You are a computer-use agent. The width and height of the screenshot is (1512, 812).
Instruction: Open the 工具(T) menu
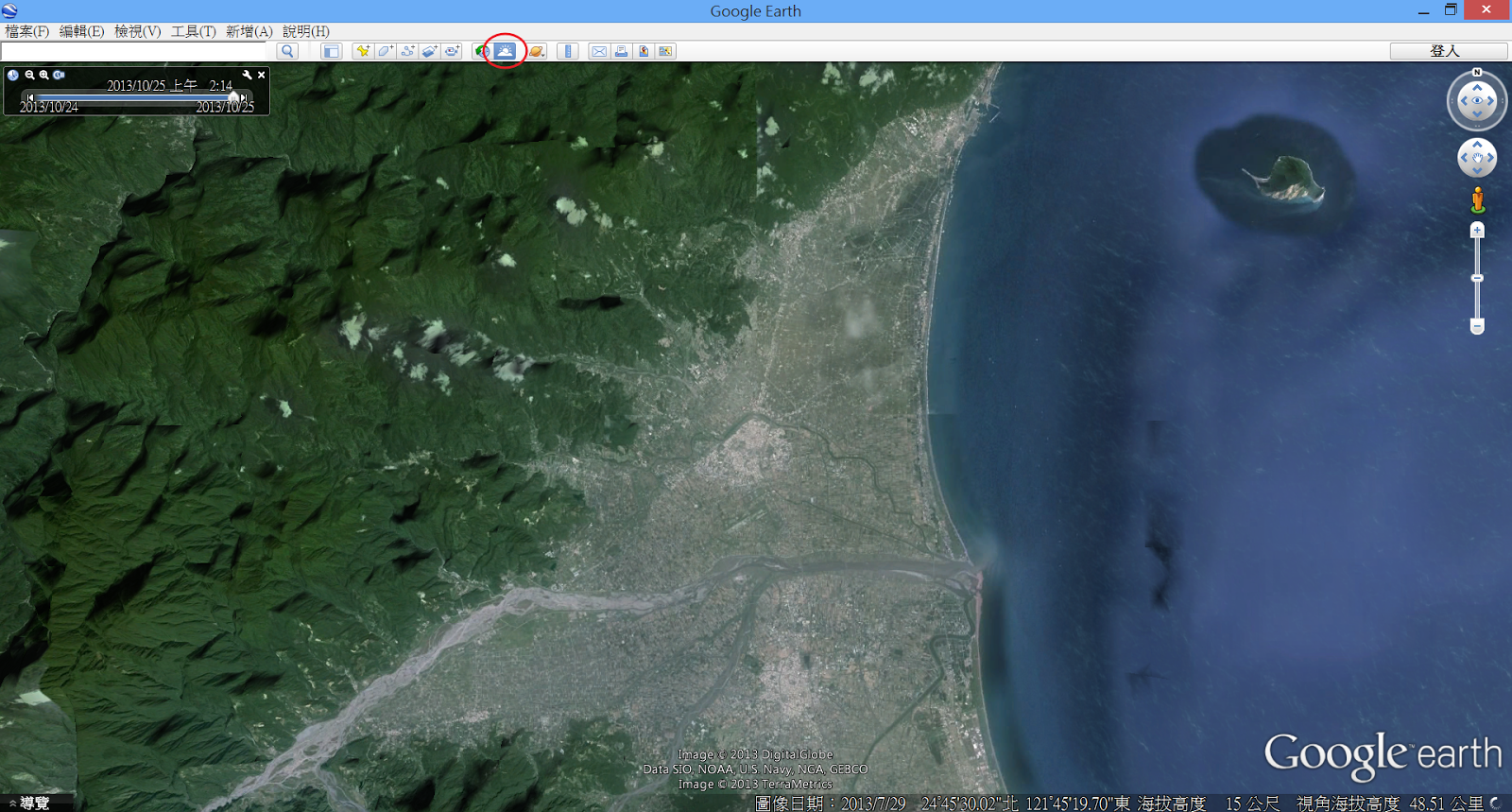click(x=194, y=31)
